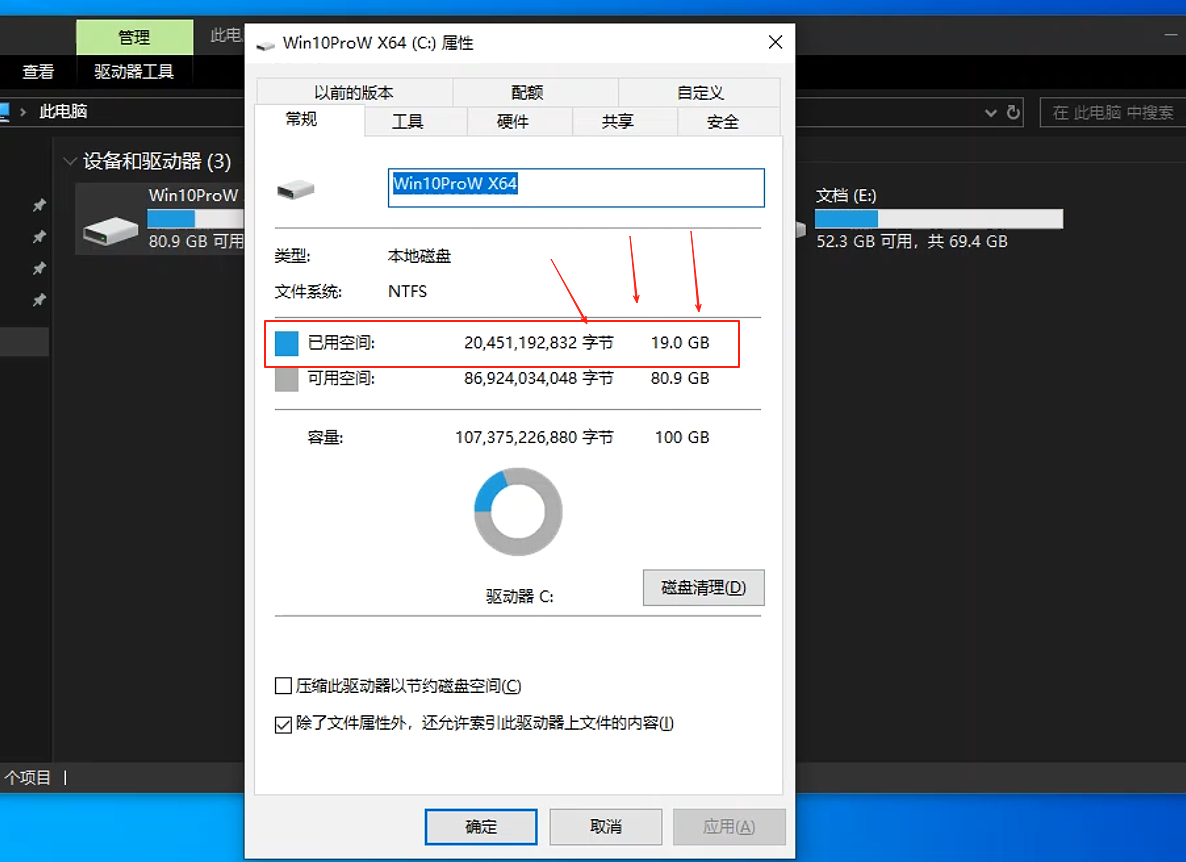The width and height of the screenshot is (1186, 862).
Task: Click the refresh icon in Explorer's address bar
Action: click(x=1014, y=113)
